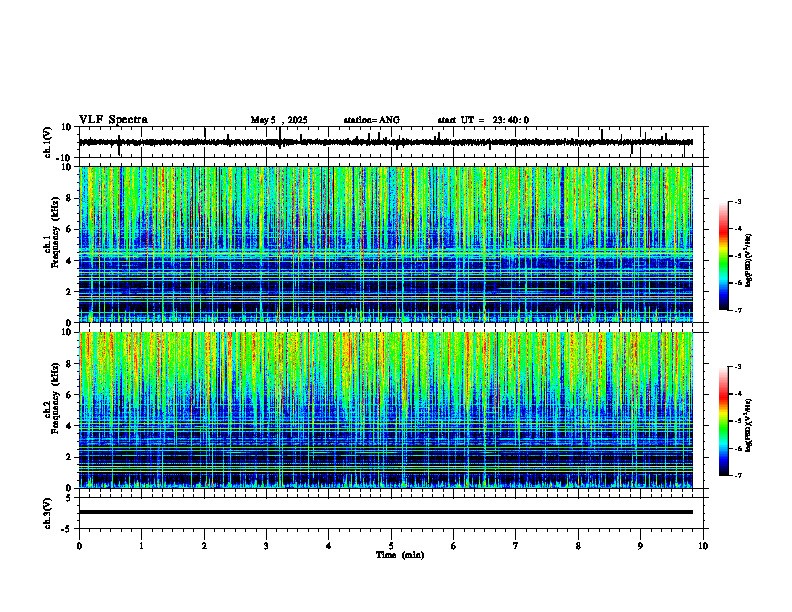This screenshot has width=792, height=612.
Task: Click the ch.1 'Frequency (kHz)' axis label
Action: 55,230
